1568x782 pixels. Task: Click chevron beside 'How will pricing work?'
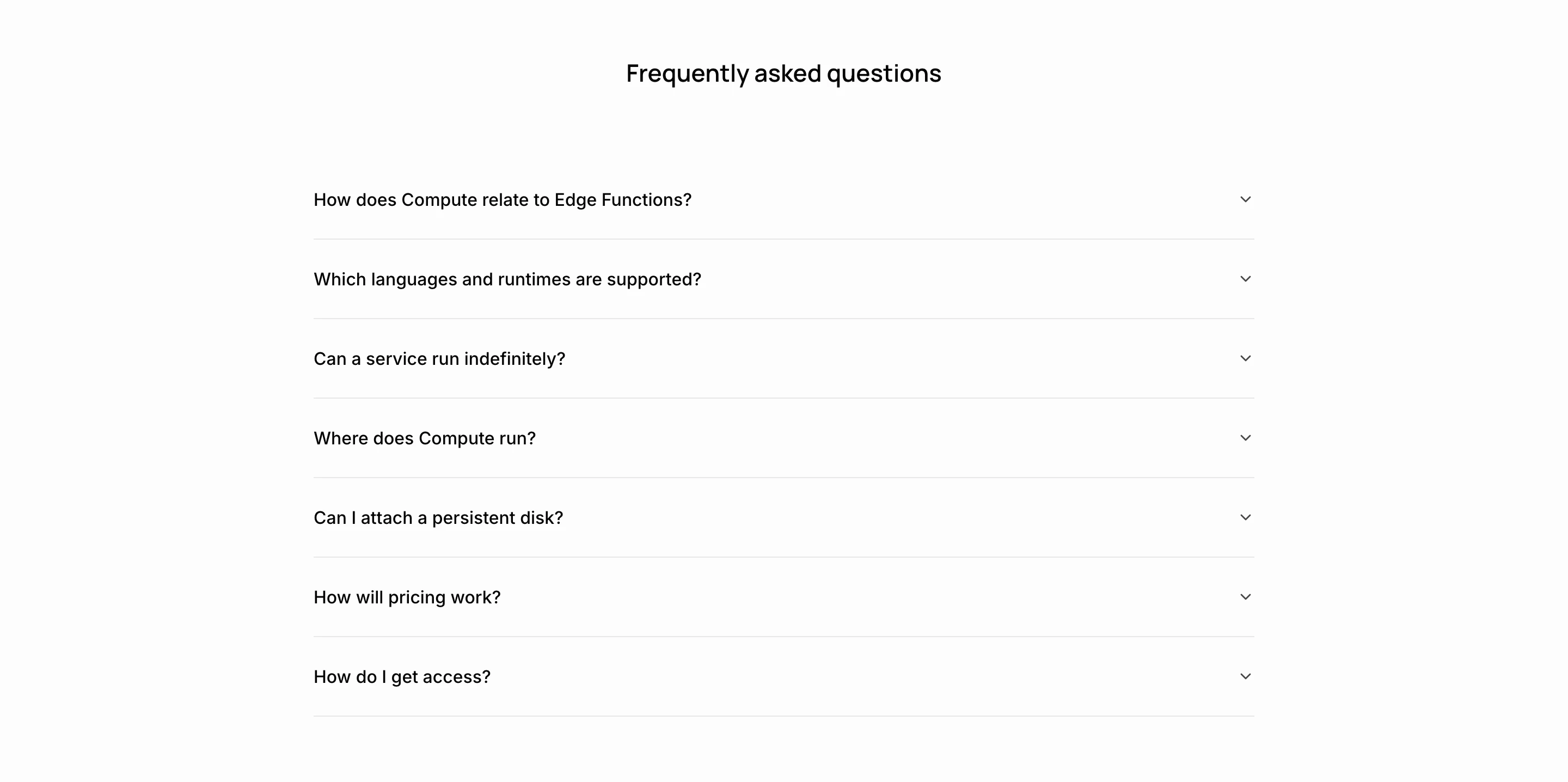click(1245, 597)
